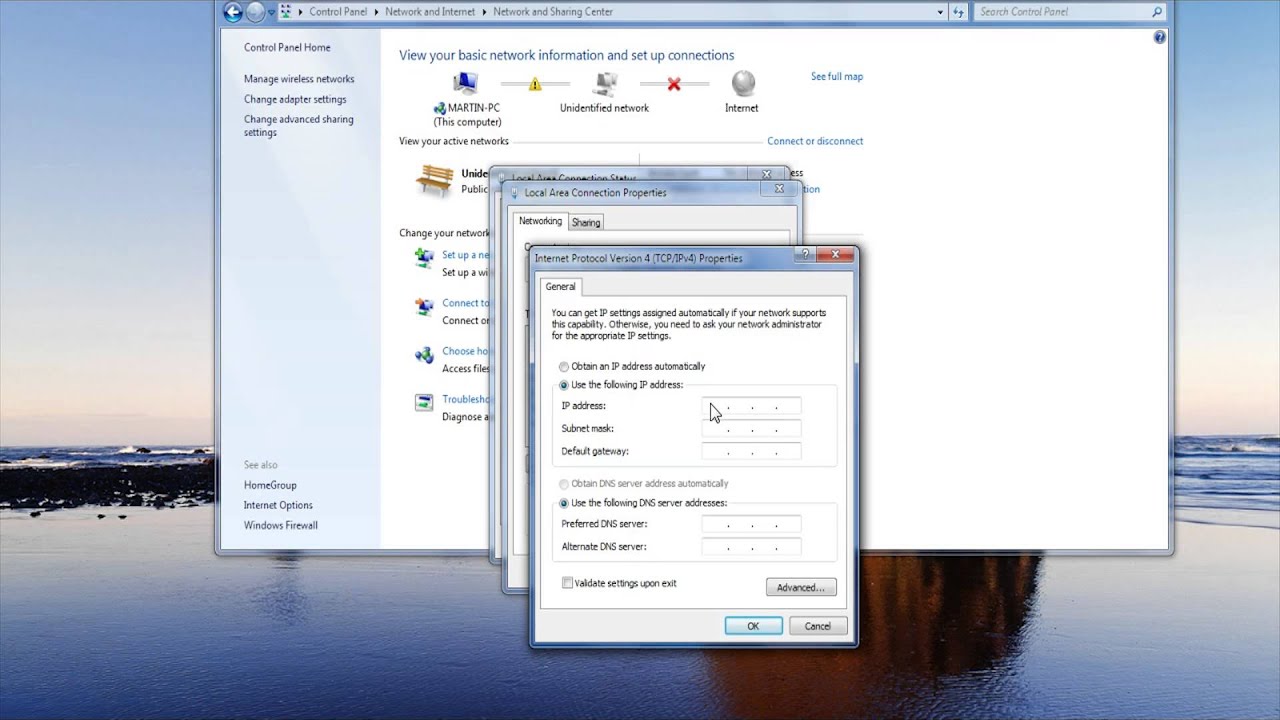The width and height of the screenshot is (1280, 720).
Task: Close the Local Area Connection Properties window
Action: 779,188
